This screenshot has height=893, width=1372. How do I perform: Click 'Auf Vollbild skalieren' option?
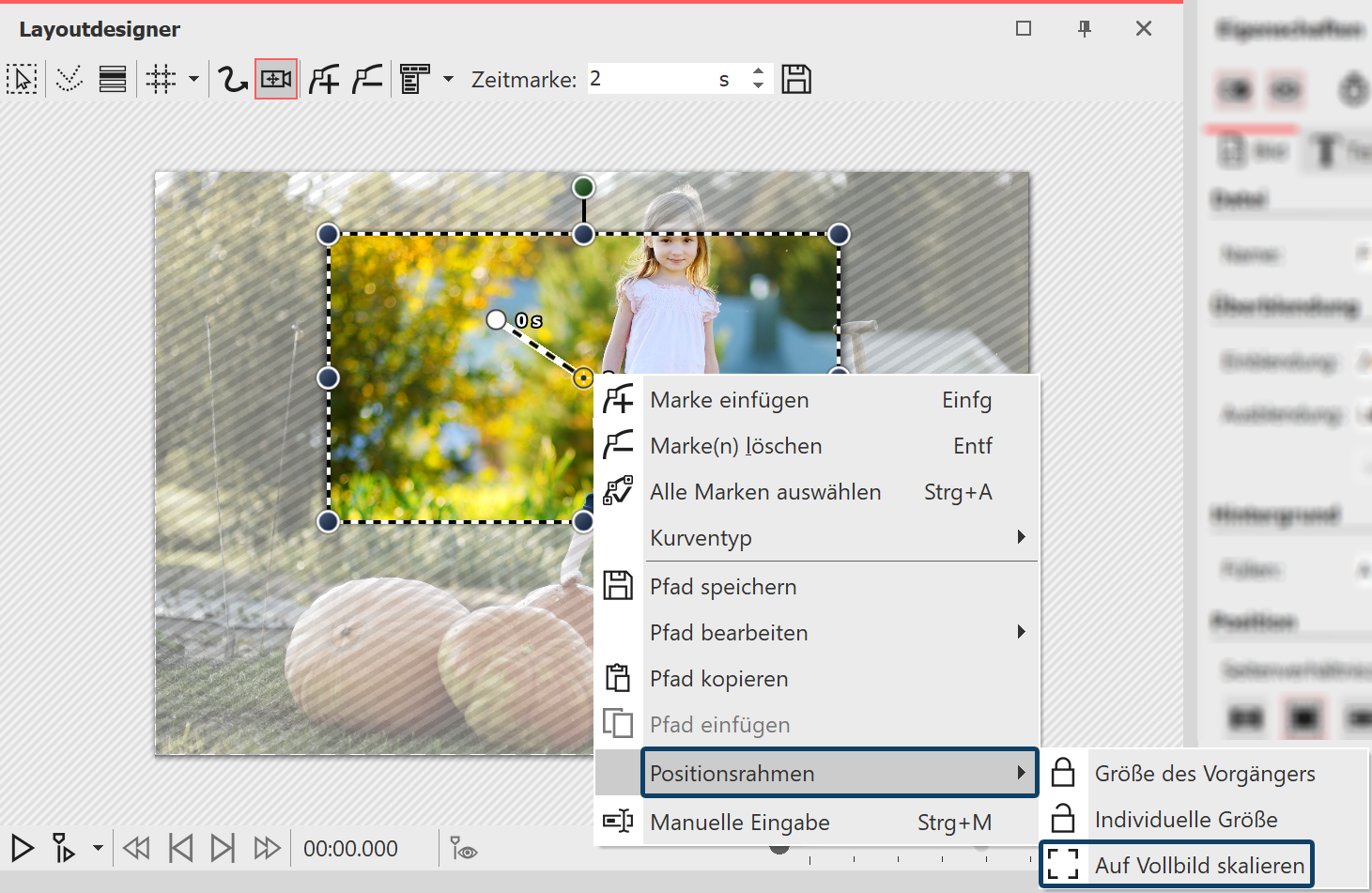pos(1198,865)
